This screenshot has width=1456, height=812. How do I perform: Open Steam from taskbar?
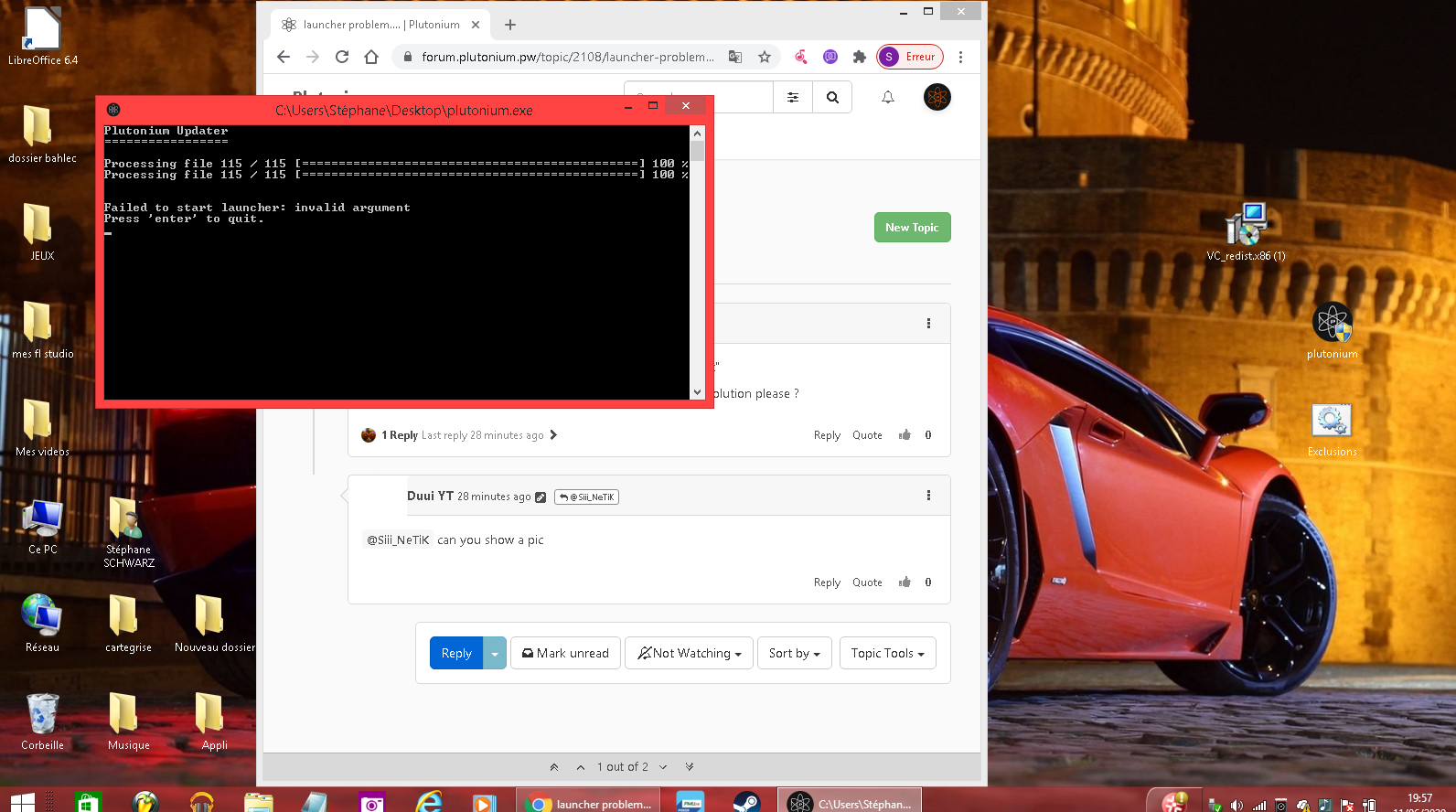click(746, 802)
